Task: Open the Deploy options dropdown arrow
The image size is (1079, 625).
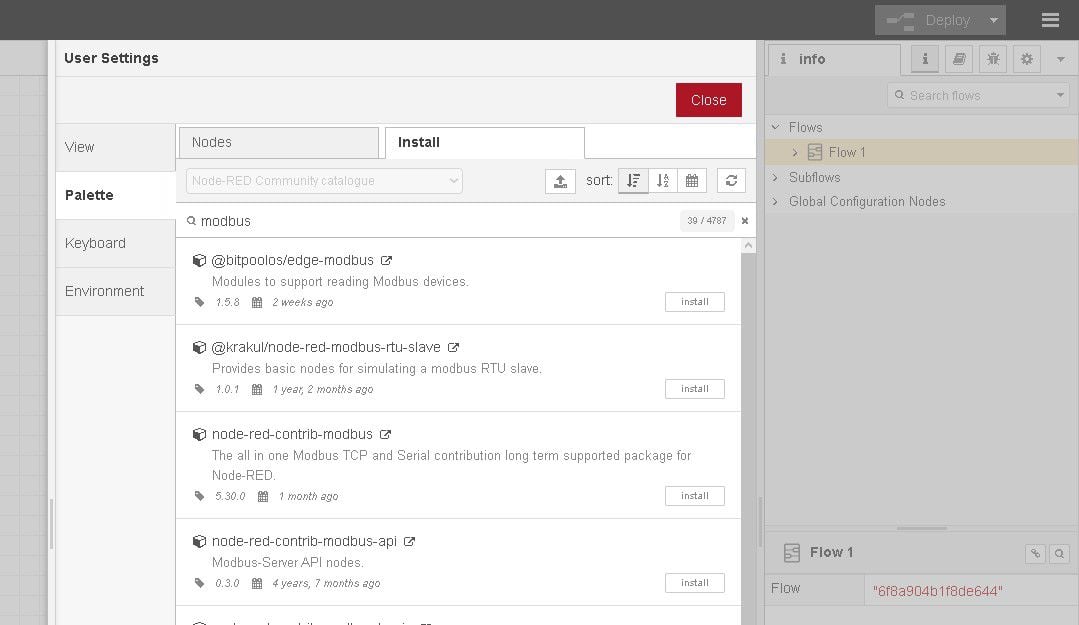Action: pos(993,20)
